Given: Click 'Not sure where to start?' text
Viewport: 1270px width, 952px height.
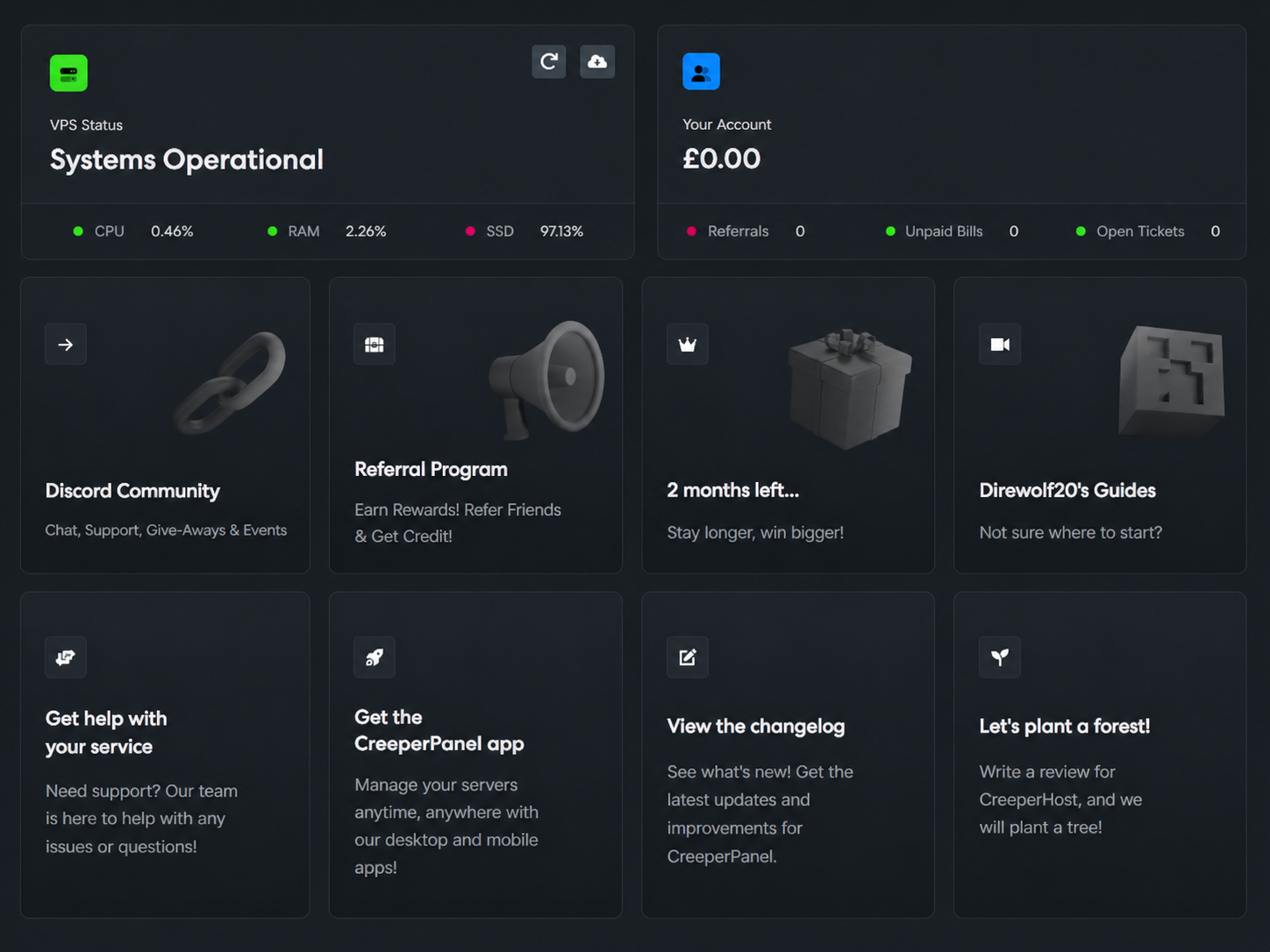Looking at the screenshot, I should point(1071,533).
